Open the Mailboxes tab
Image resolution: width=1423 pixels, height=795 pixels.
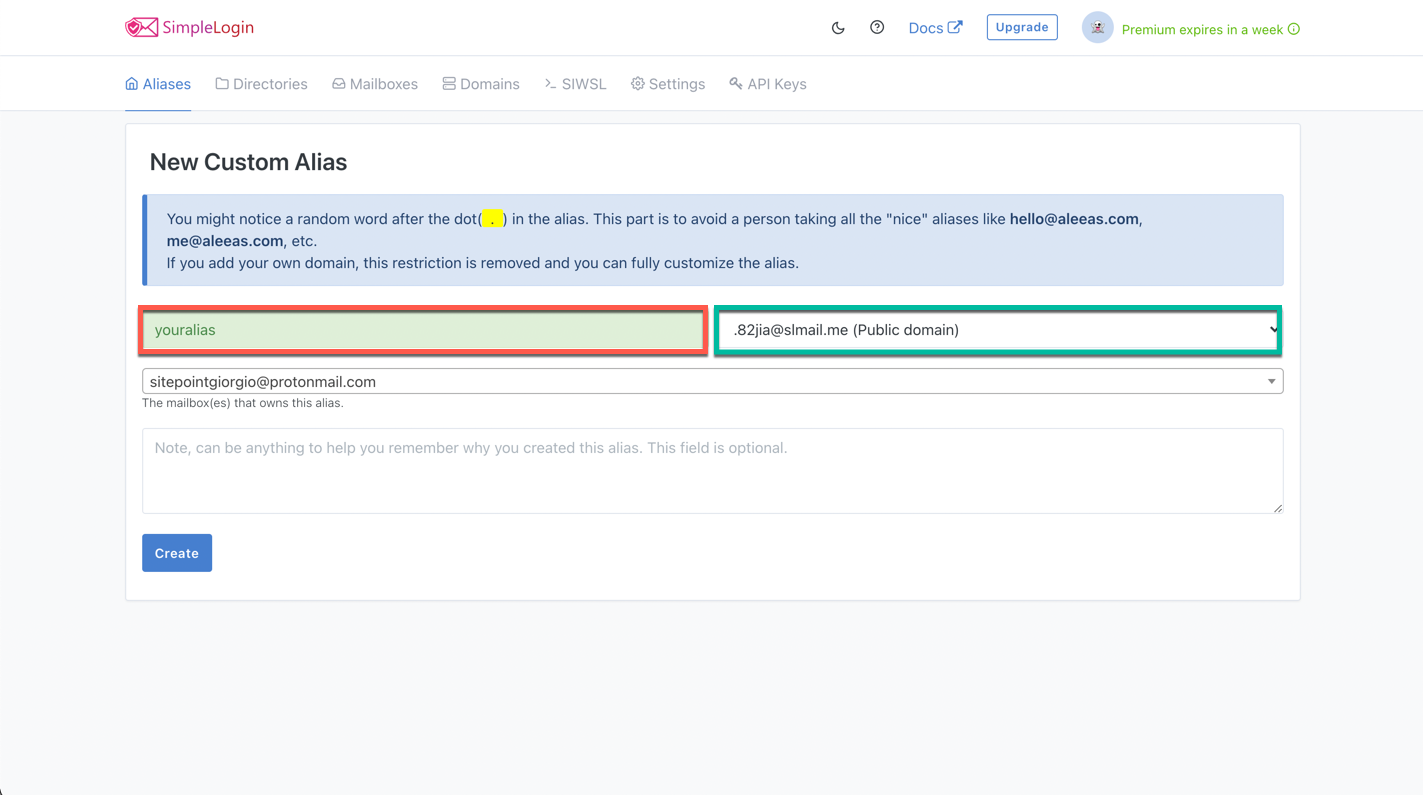pyautogui.click(x=375, y=84)
